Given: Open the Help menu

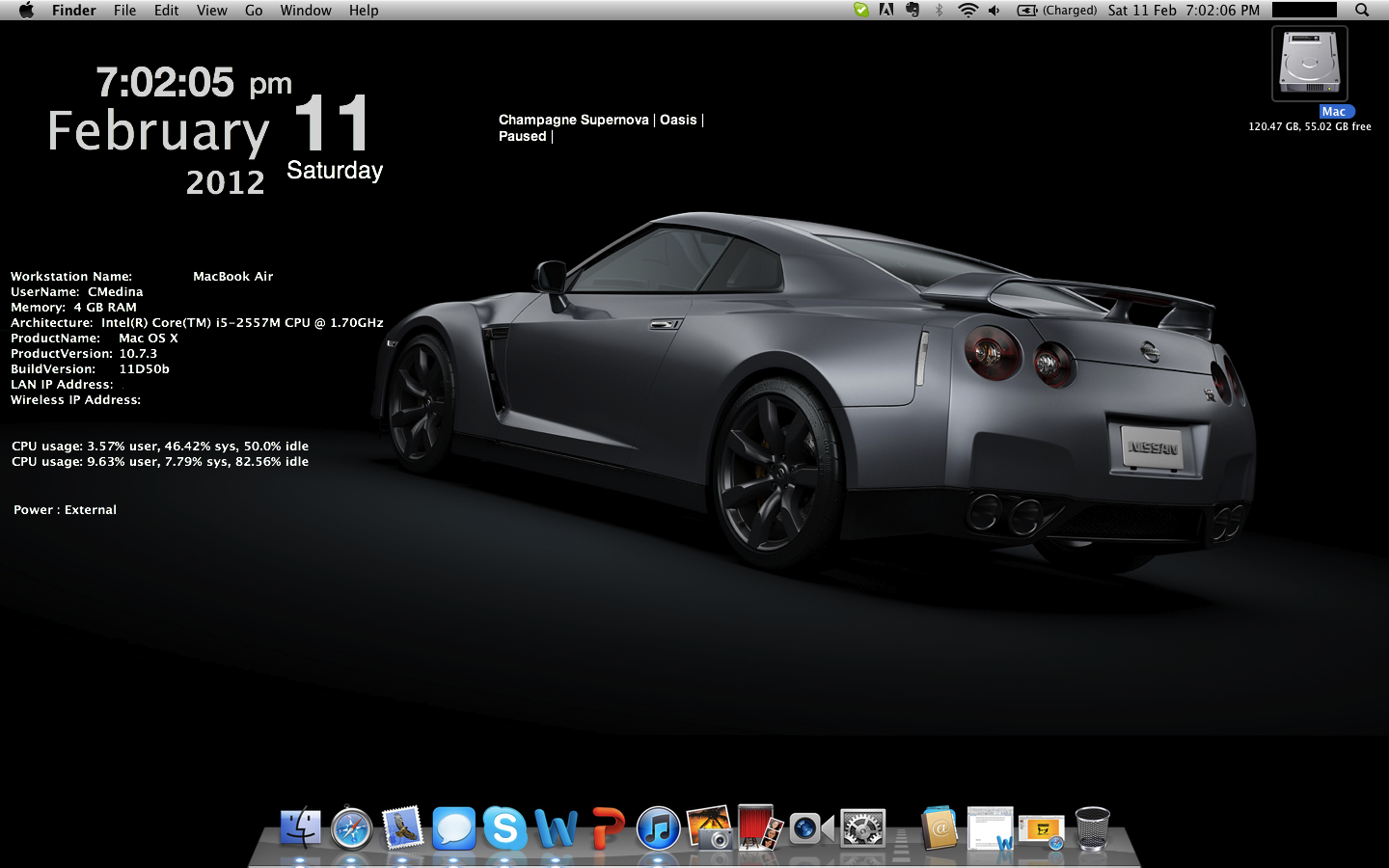Looking at the screenshot, I should coord(364,11).
